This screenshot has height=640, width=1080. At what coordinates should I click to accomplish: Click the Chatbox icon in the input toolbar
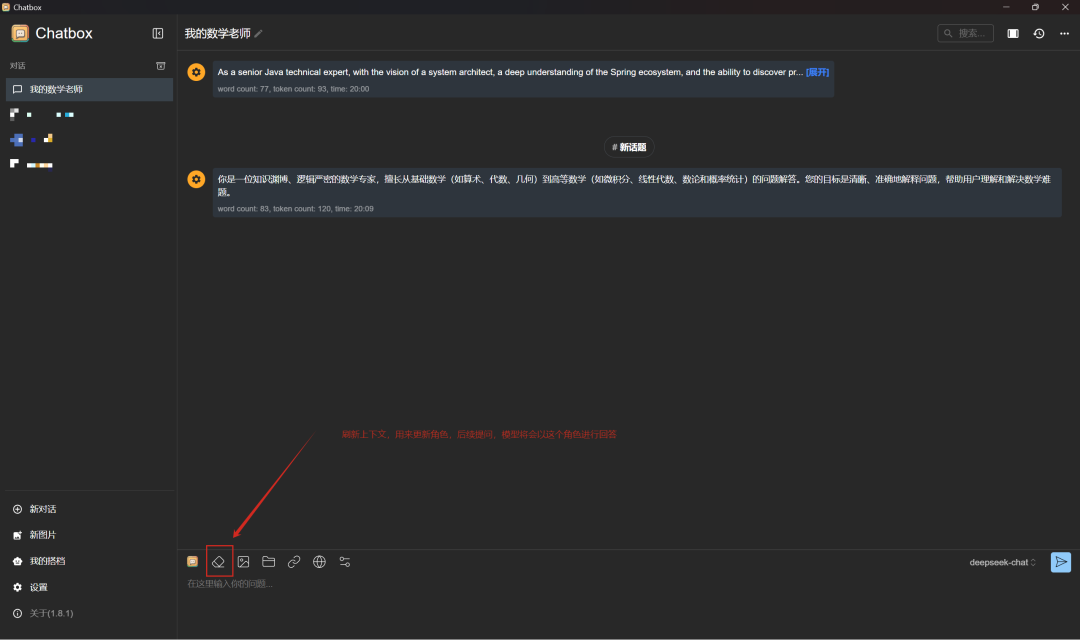click(193, 562)
